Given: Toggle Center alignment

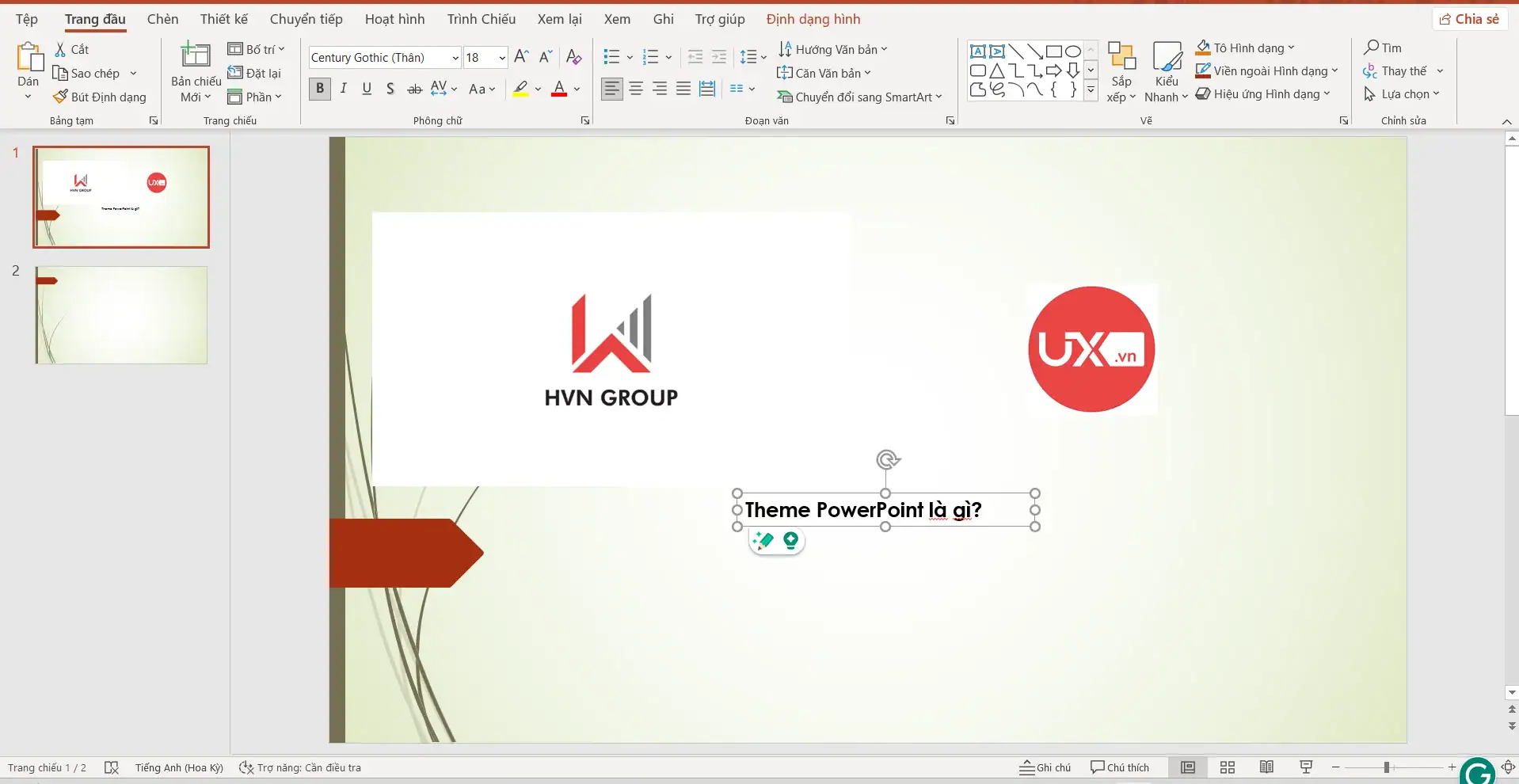Looking at the screenshot, I should [x=636, y=89].
